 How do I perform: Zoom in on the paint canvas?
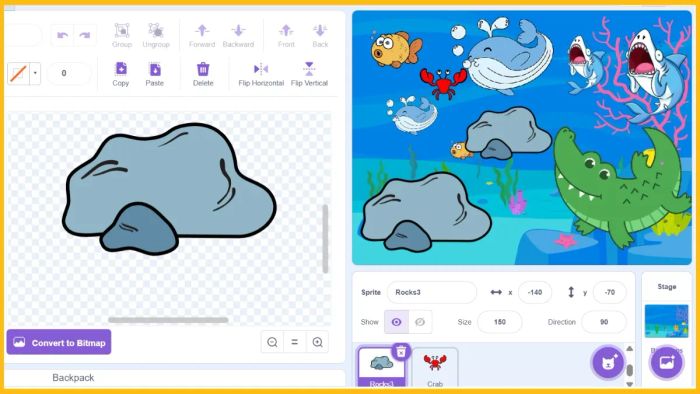pyautogui.click(x=317, y=342)
